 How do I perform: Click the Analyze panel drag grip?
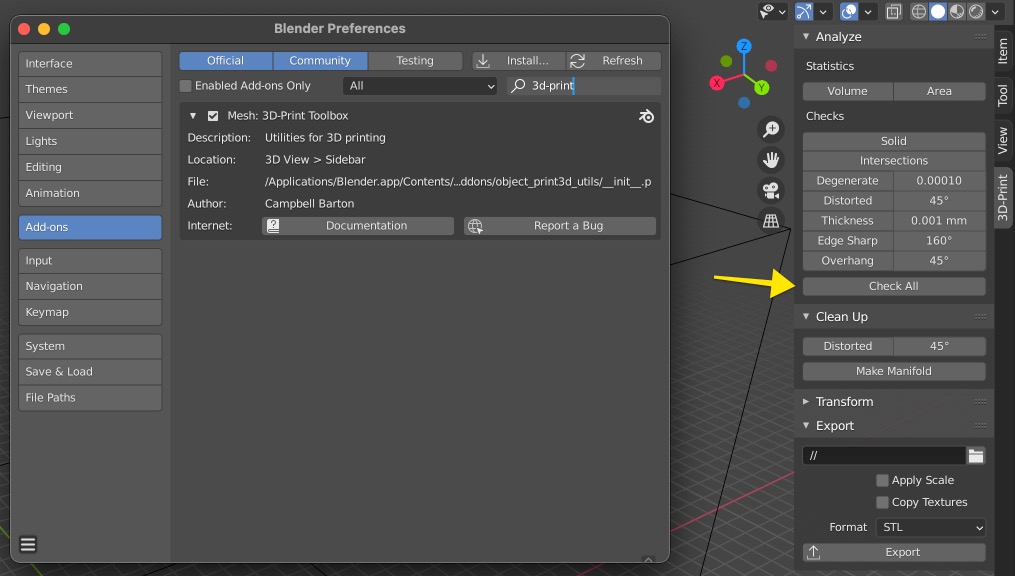[980, 36]
